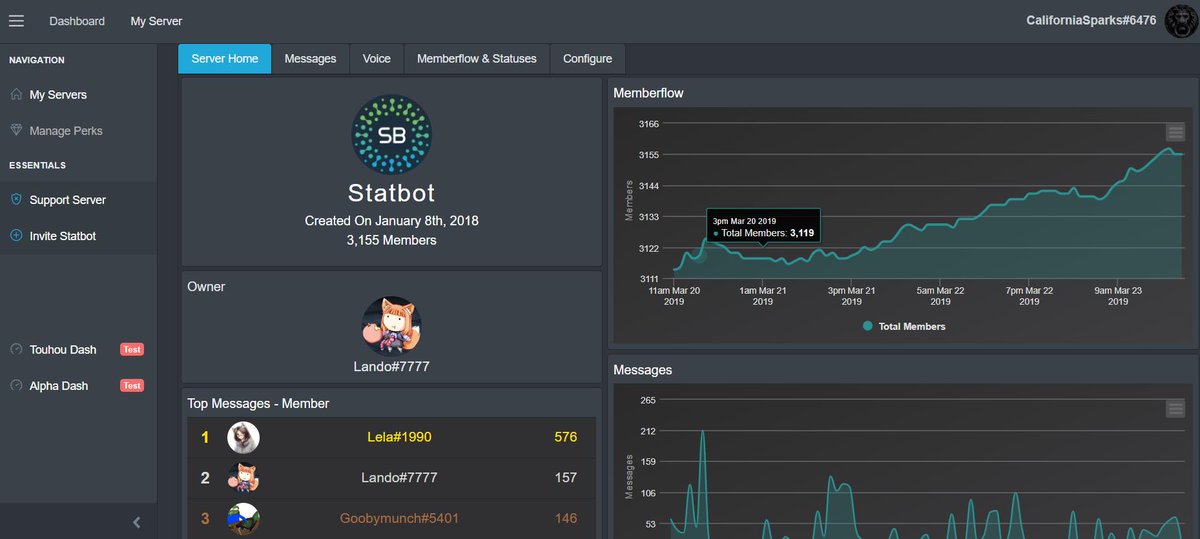Click the rank 2 Lando#7777 avatar

click(243, 478)
